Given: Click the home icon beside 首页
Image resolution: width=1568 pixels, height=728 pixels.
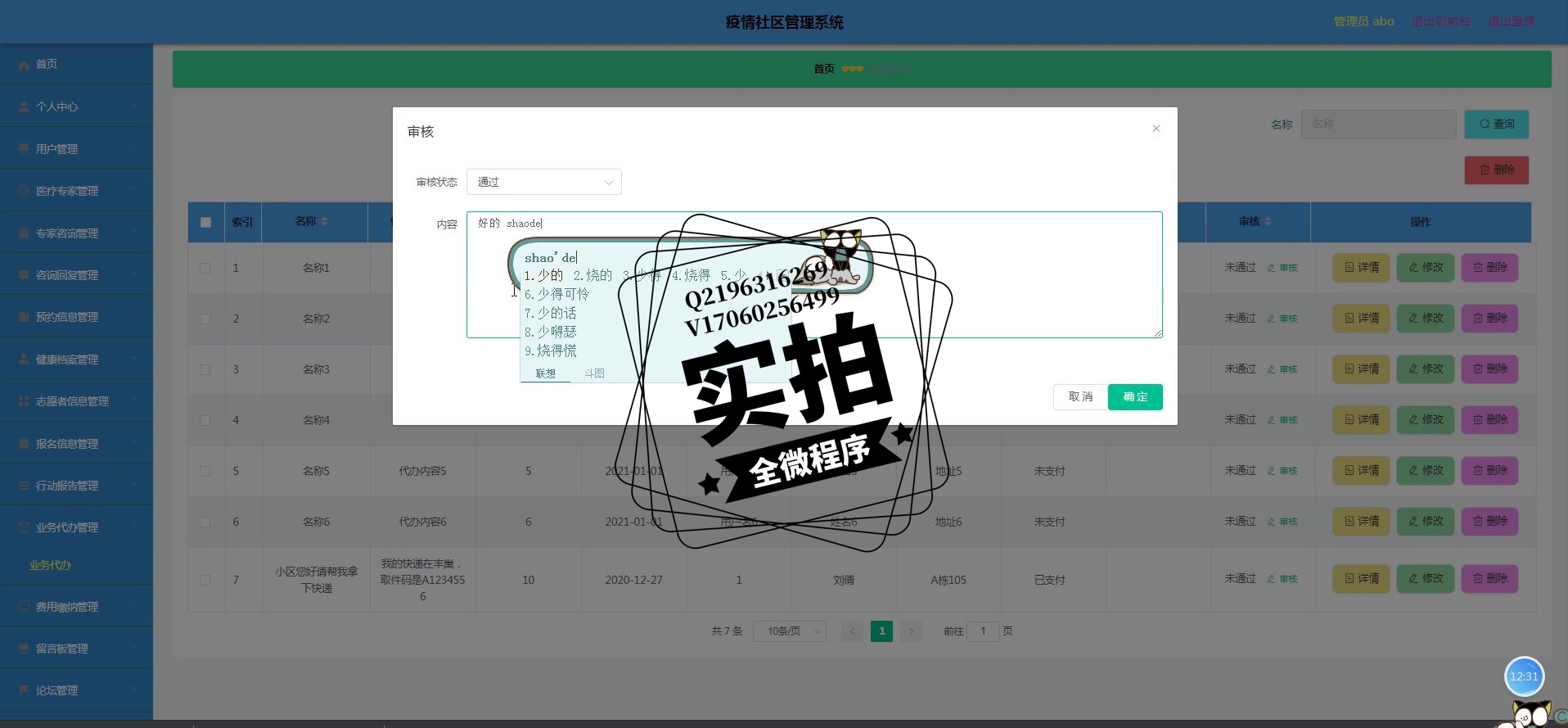Looking at the screenshot, I should click(x=24, y=64).
